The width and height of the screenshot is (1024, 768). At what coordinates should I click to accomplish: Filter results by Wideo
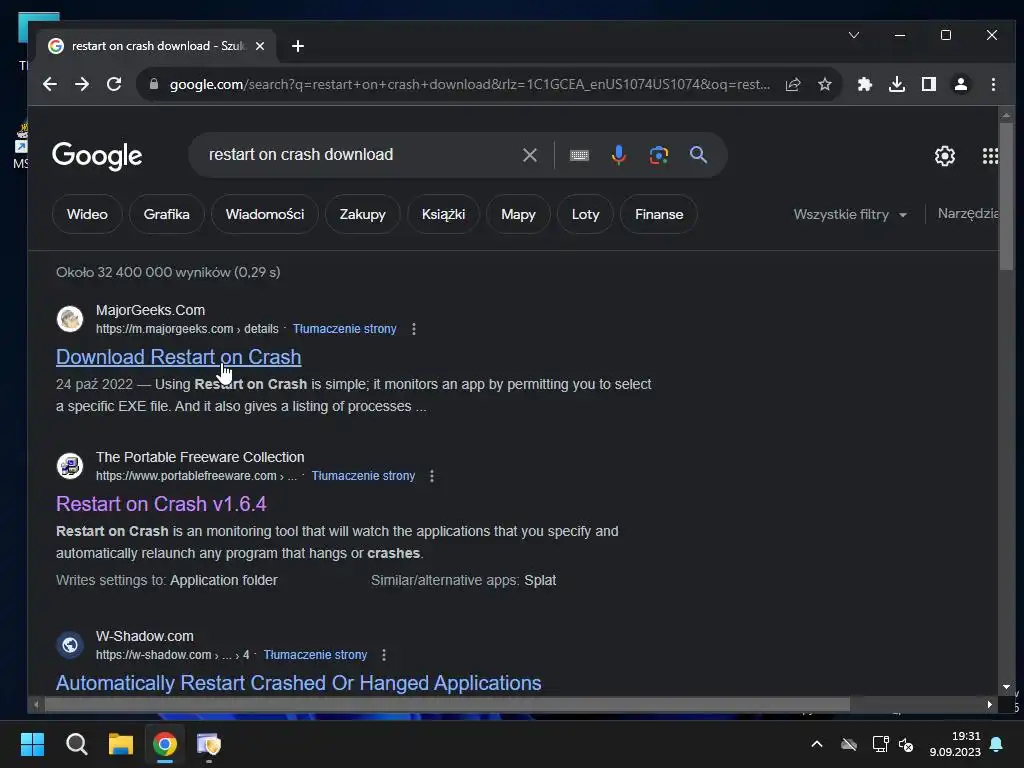(87, 214)
